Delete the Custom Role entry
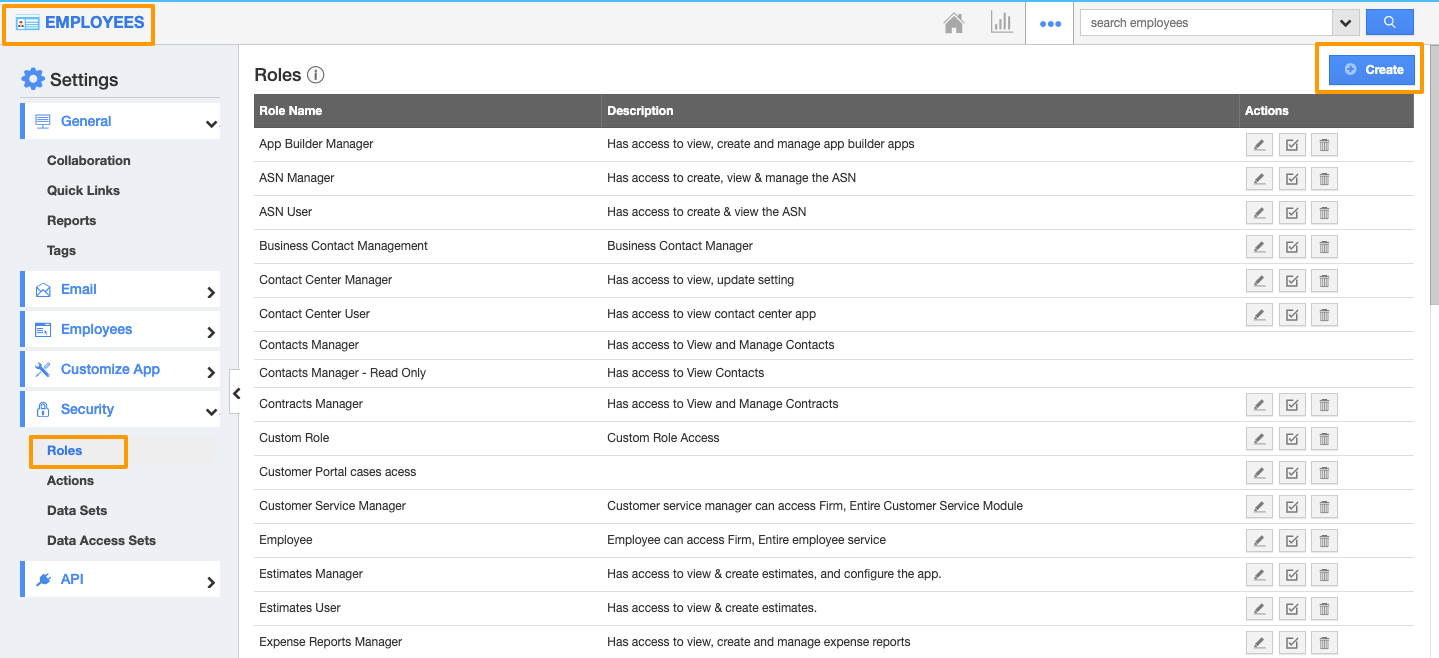 coord(1324,439)
